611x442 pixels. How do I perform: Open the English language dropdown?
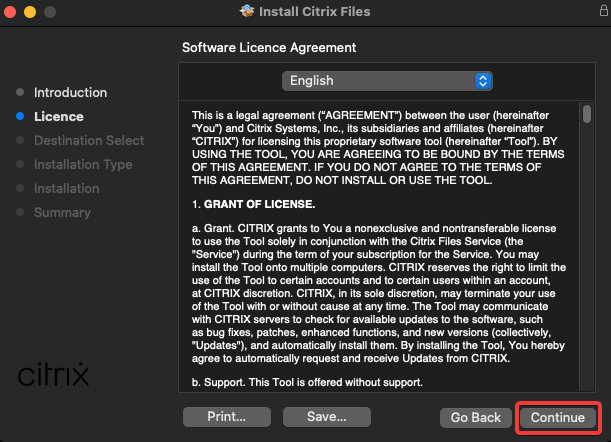pyautogui.click(x=387, y=81)
